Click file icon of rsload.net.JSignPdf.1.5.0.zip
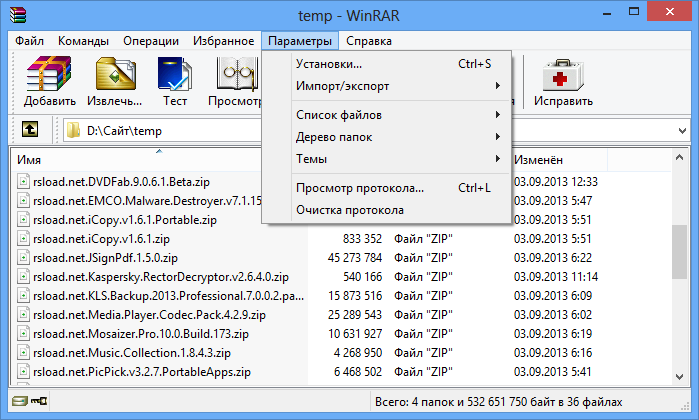699x420 pixels. point(23,258)
